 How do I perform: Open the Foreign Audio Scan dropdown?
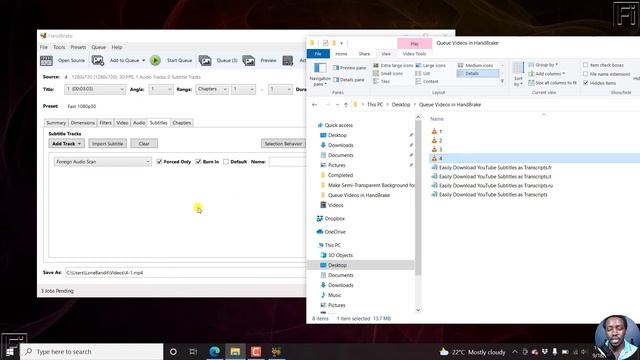[x=102, y=162]
